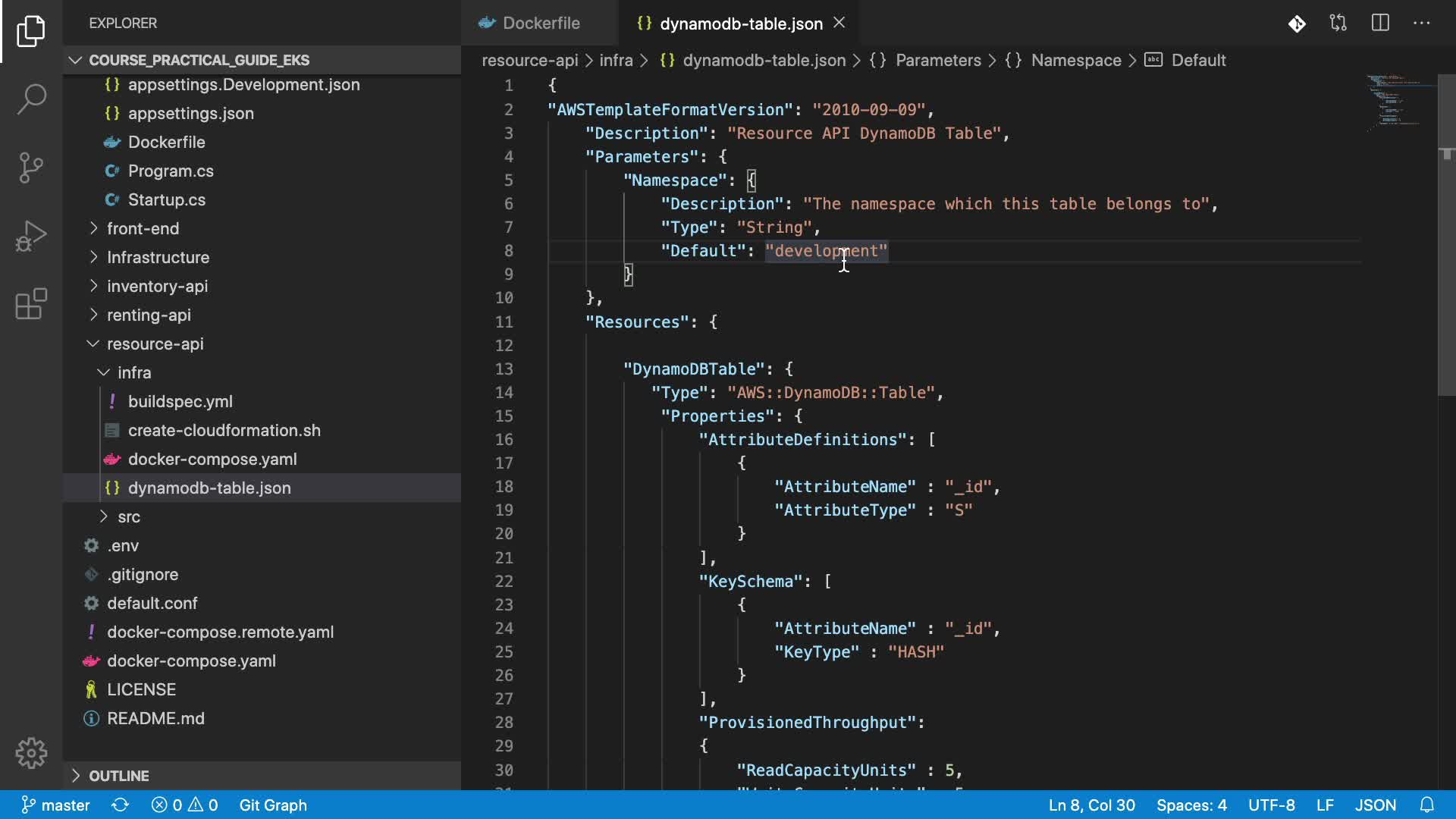Expand the OUTLINE section

point(119,776)
